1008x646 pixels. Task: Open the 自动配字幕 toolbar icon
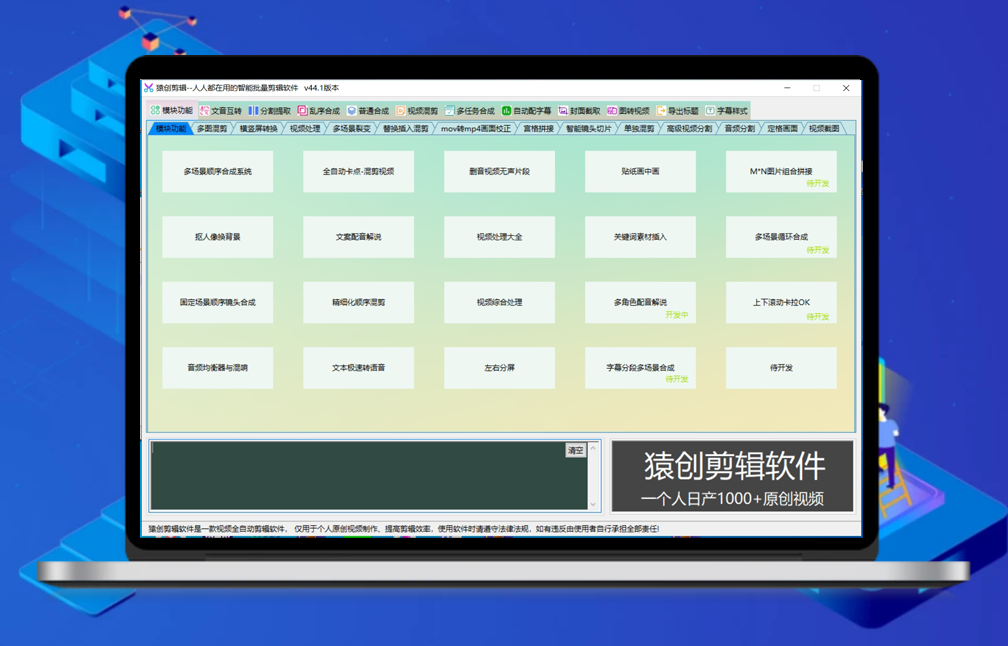tap(507, 111)
